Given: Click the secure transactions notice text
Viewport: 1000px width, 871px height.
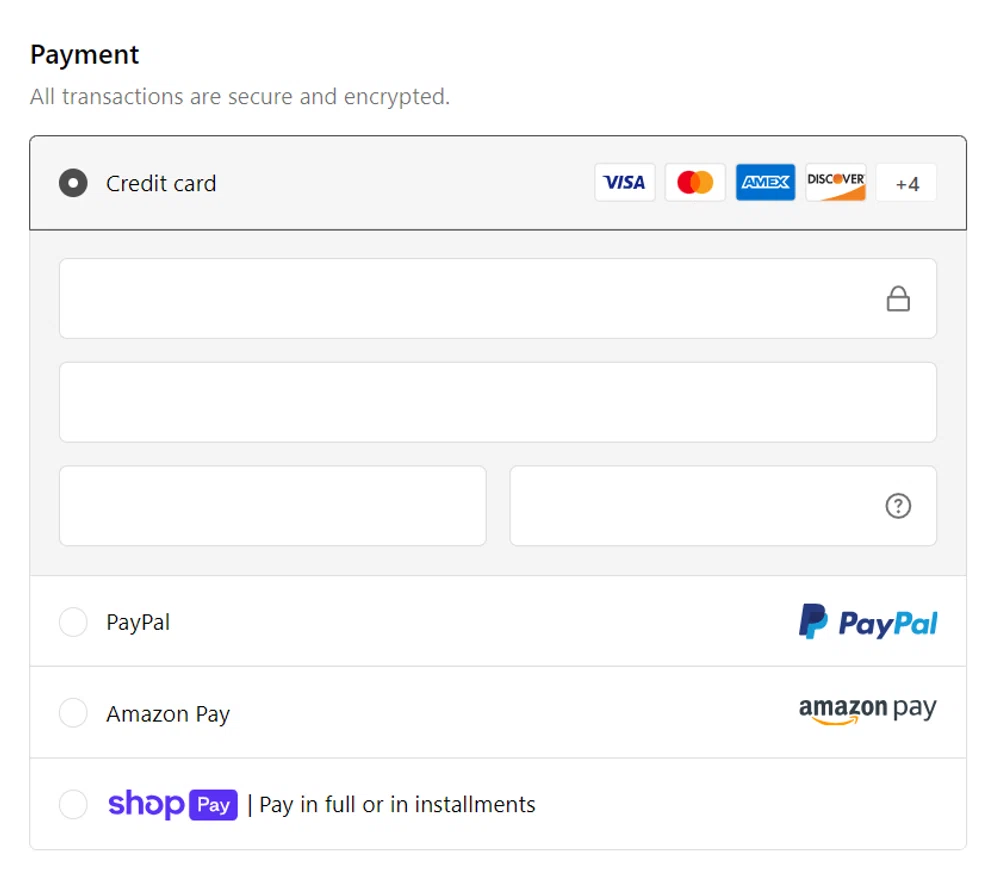Looking at the screenshot, I should [x=240, y=97].
